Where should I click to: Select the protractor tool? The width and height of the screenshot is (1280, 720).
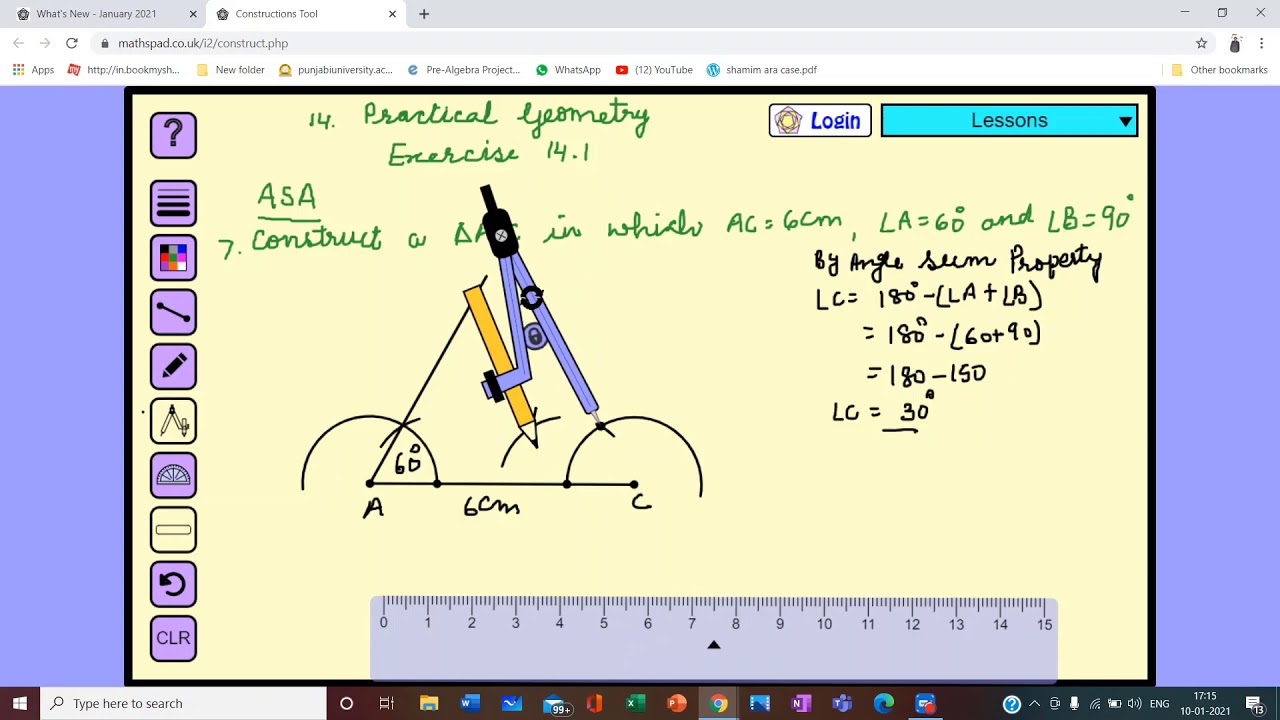point(173,475)
